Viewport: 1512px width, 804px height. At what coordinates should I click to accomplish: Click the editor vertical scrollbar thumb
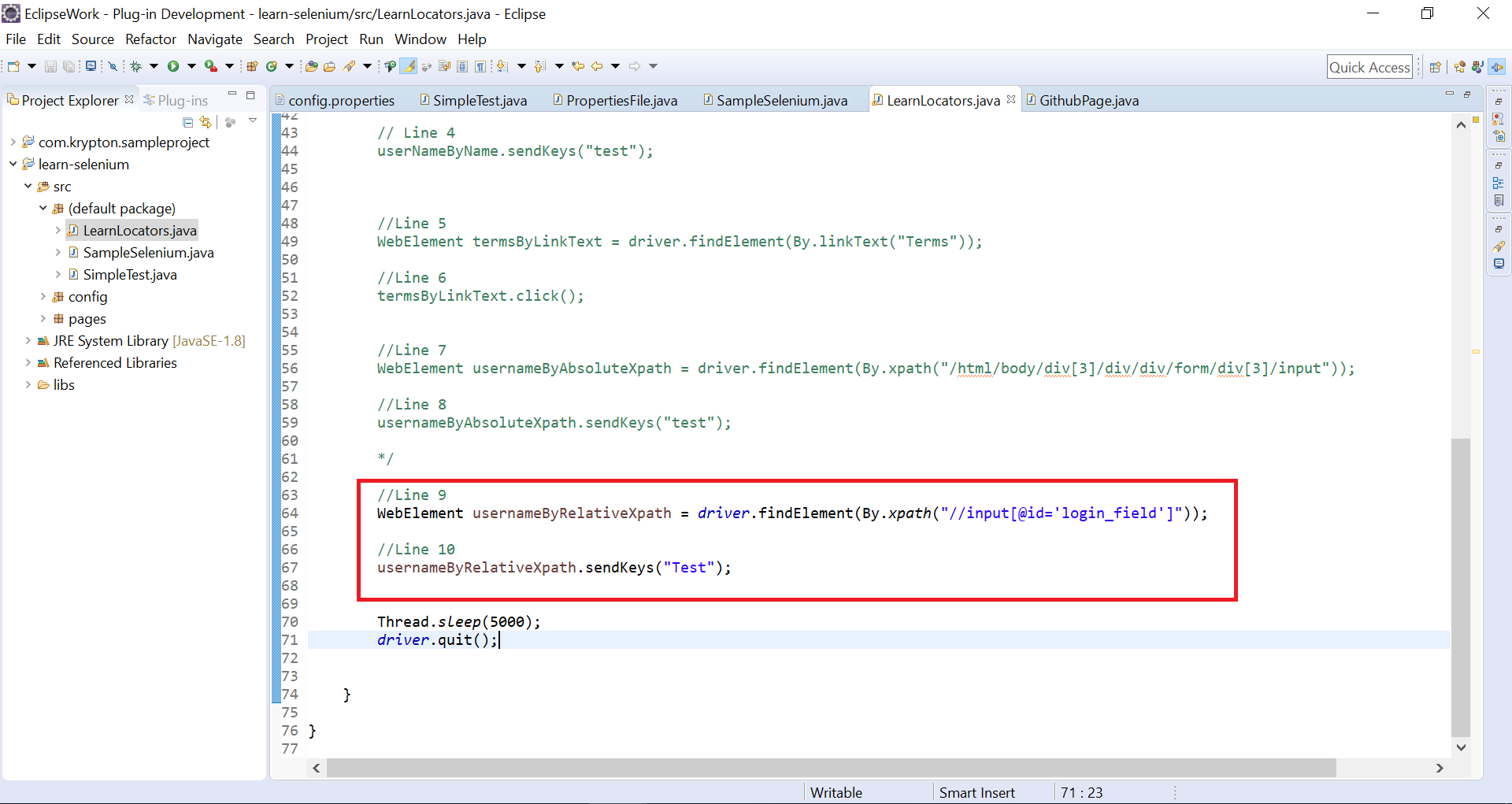point(1461,587)
